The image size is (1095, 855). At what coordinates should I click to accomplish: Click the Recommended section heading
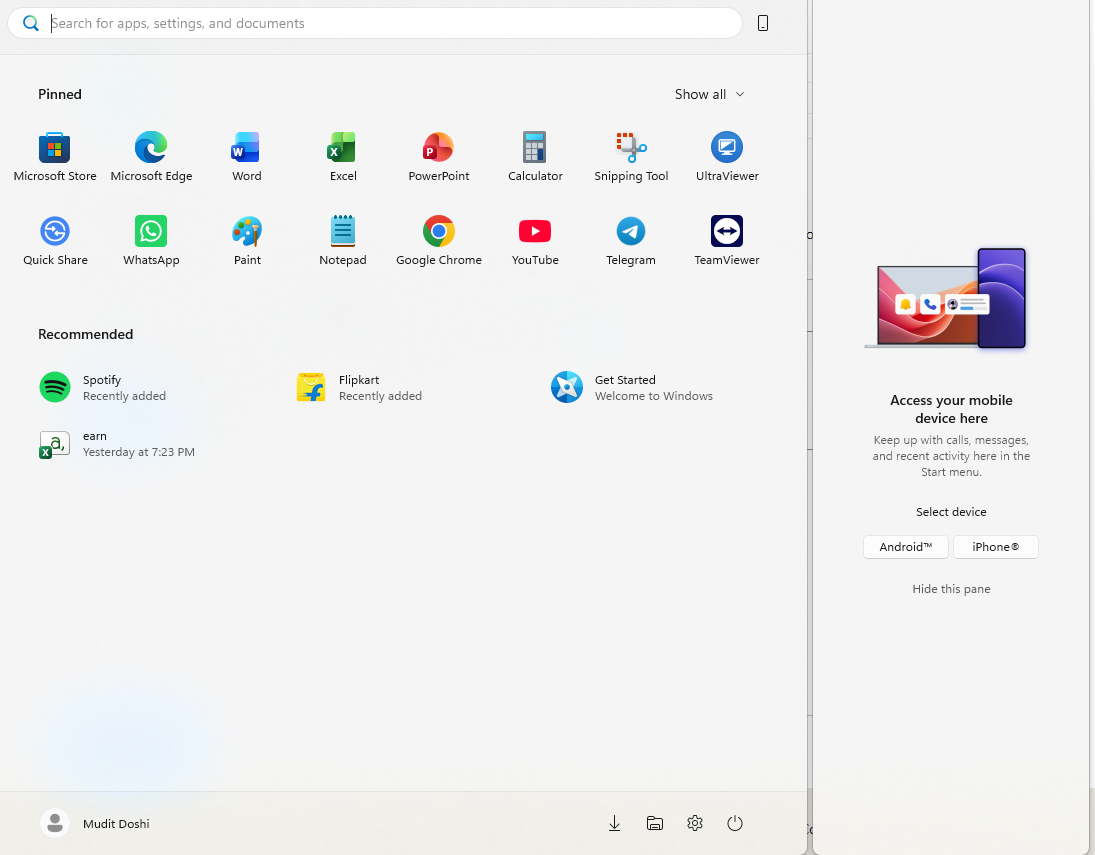click(x=85, y=335)
